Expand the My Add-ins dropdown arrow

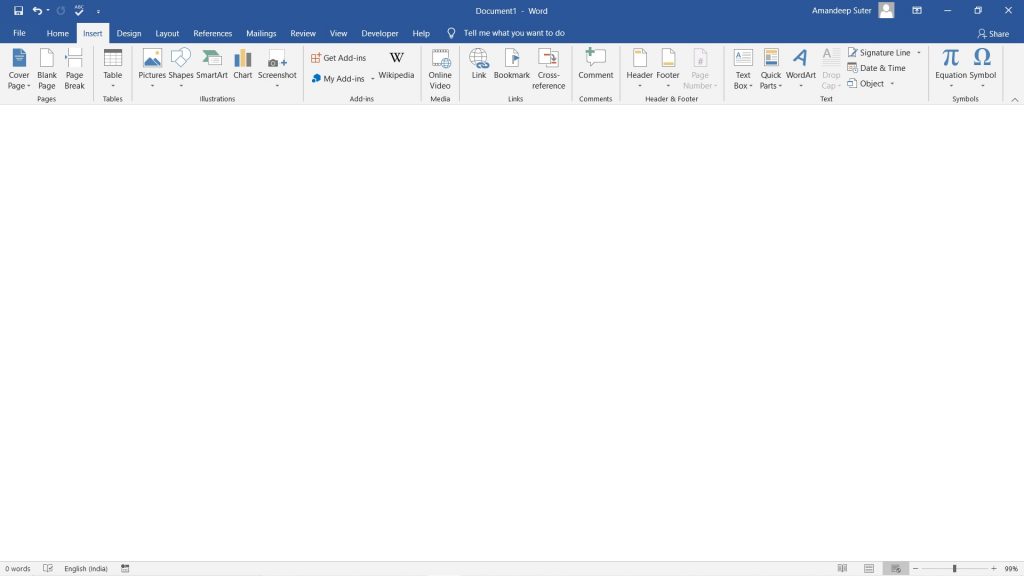373,79
